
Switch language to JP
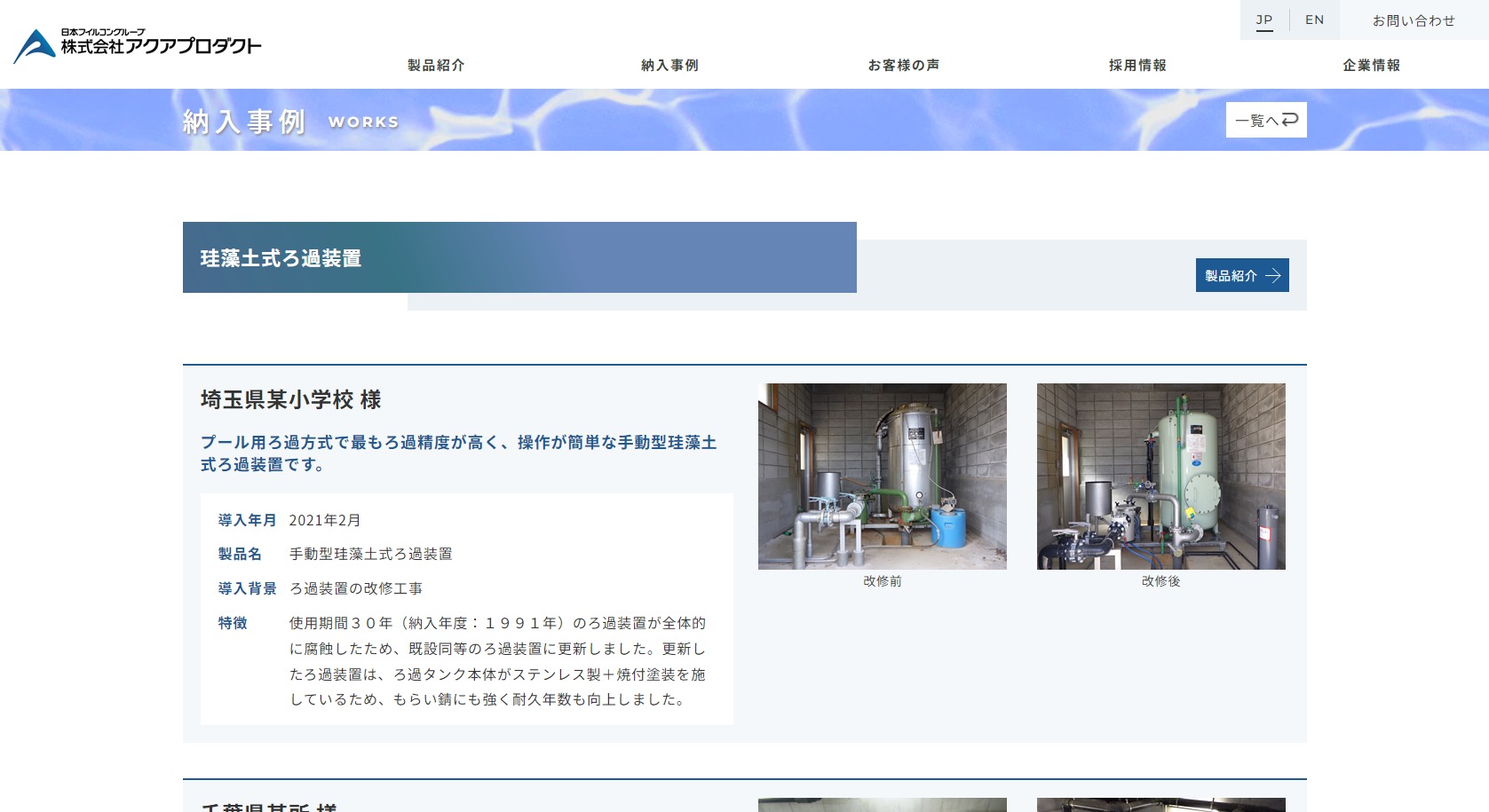[1264, 20]
